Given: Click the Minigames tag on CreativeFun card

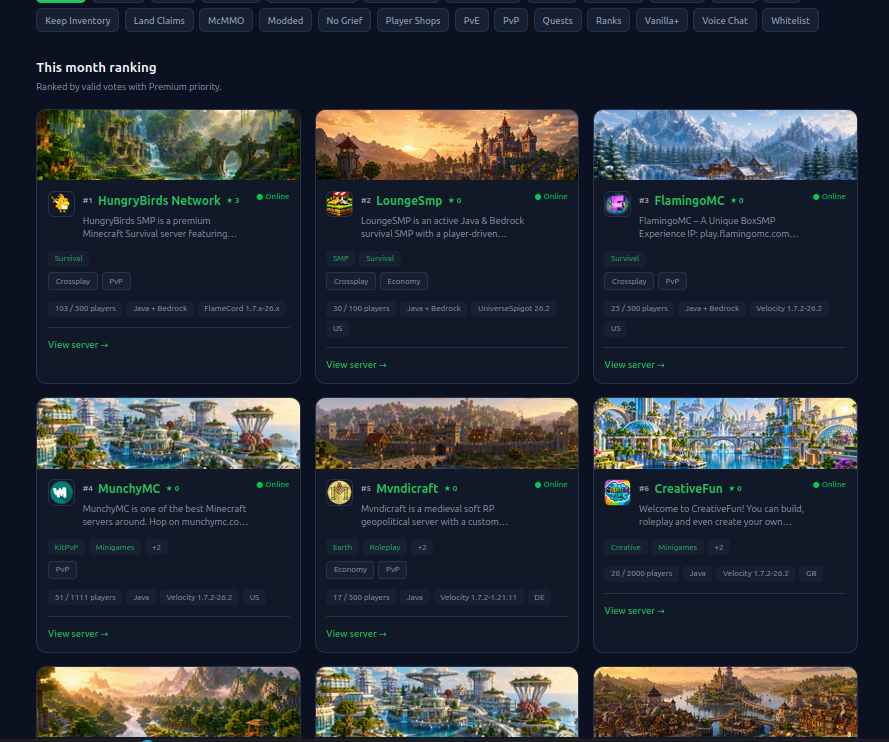Looking at the screenshot, I should [x=678, y=548].
